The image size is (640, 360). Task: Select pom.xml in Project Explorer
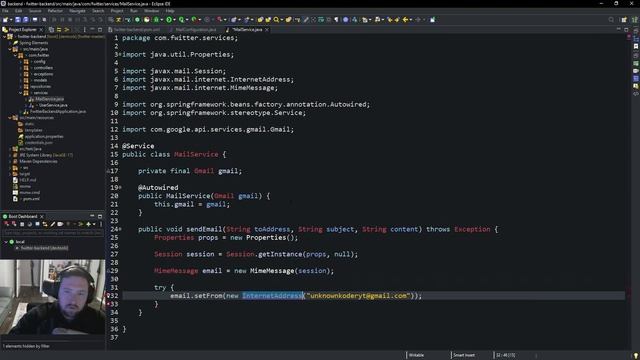click(x=31, y=199)
